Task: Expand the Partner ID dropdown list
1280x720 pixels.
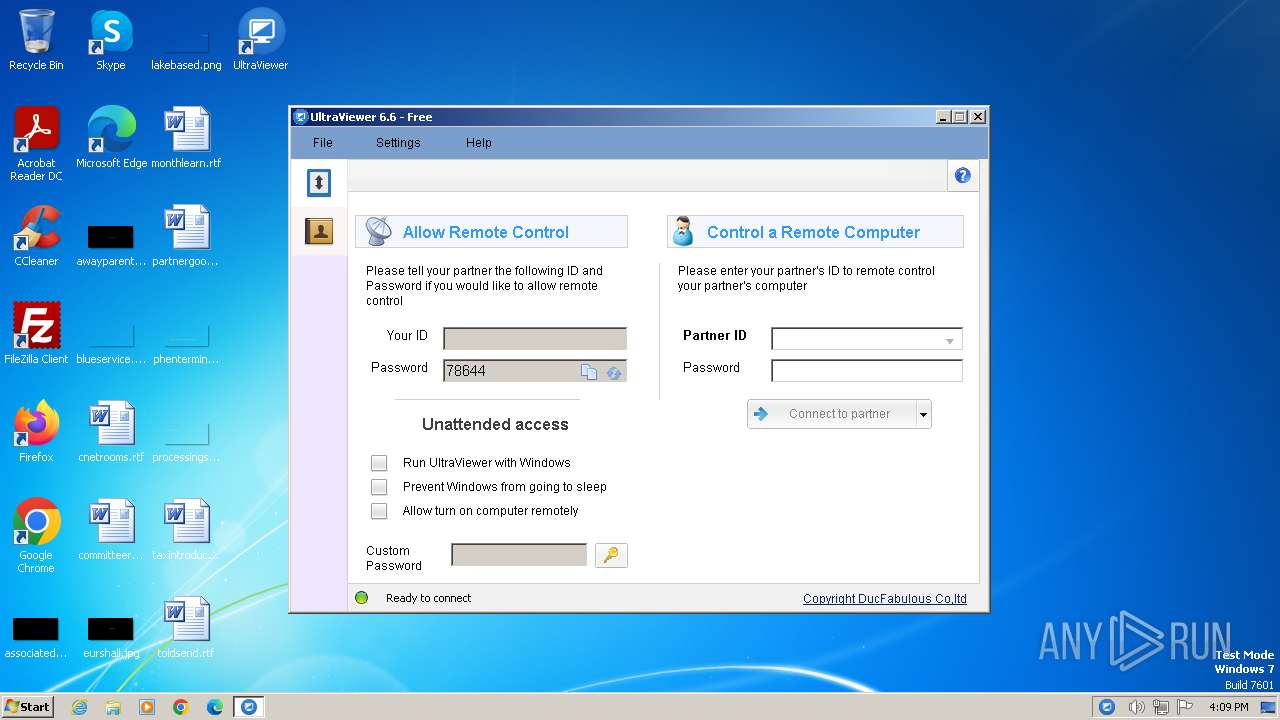Action: pyautogui.click(x=949, y=340)
